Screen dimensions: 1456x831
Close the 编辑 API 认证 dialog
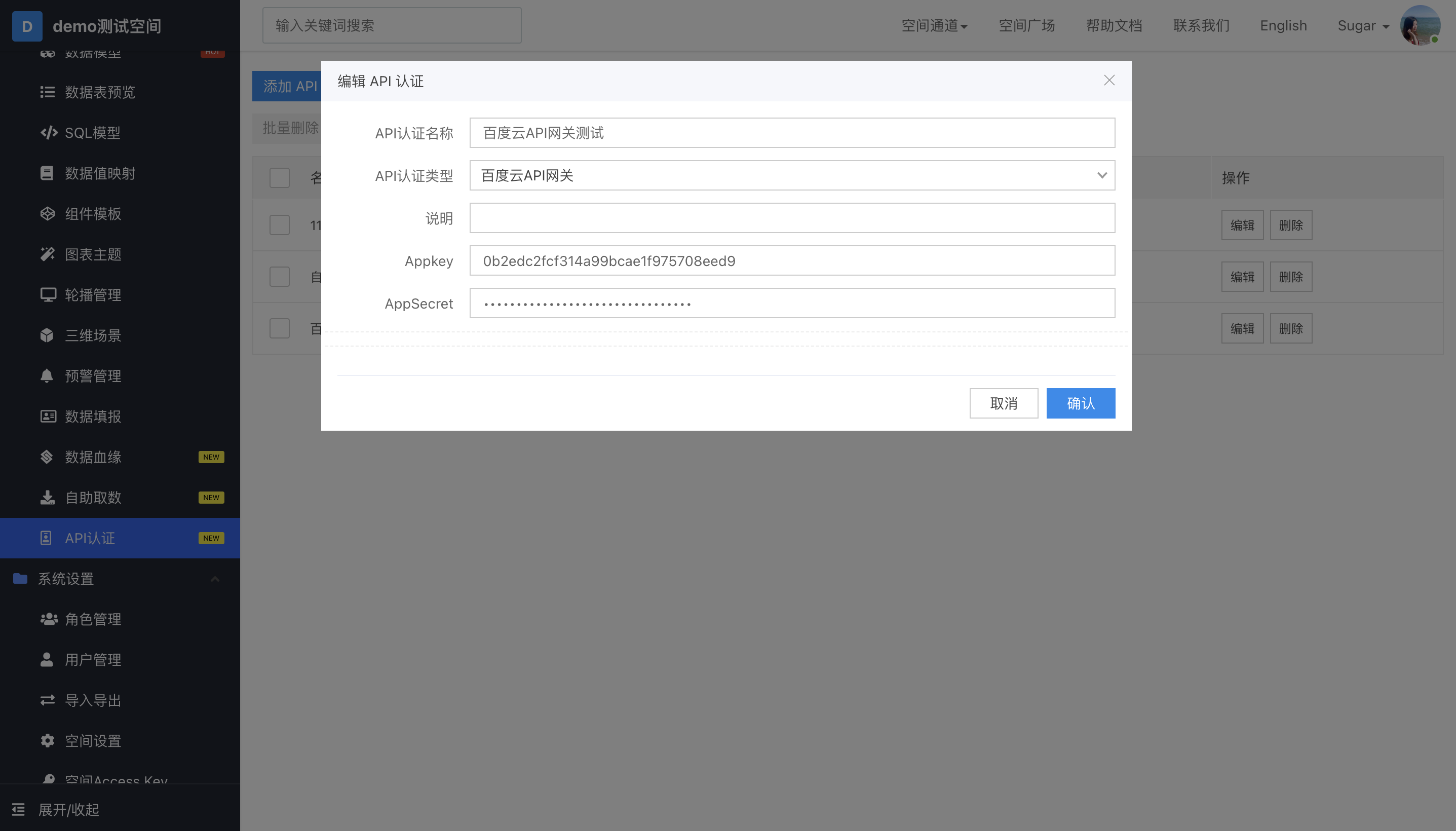[x=1108, y=81]
